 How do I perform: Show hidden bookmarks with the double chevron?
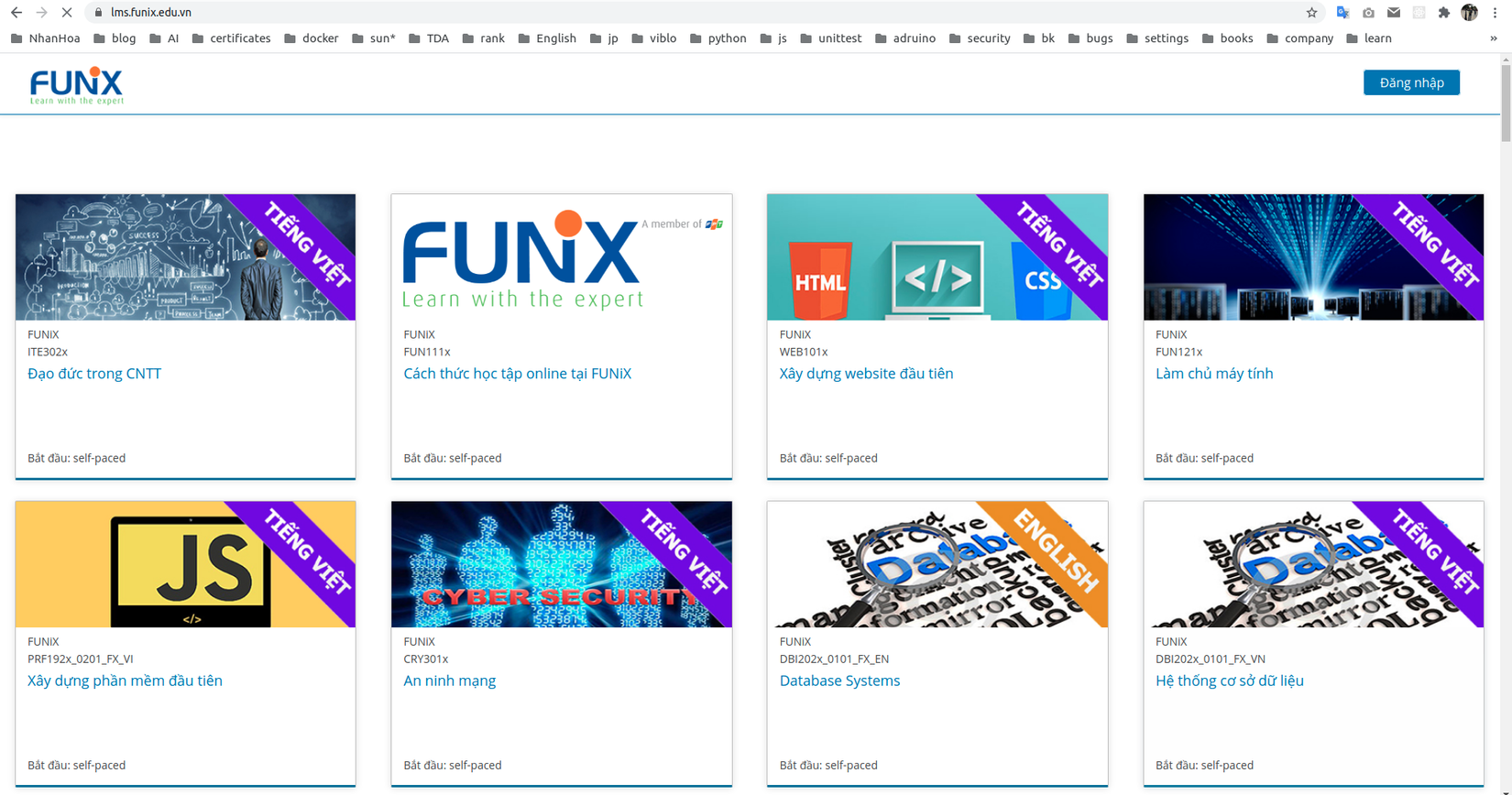pos(1494,38)
